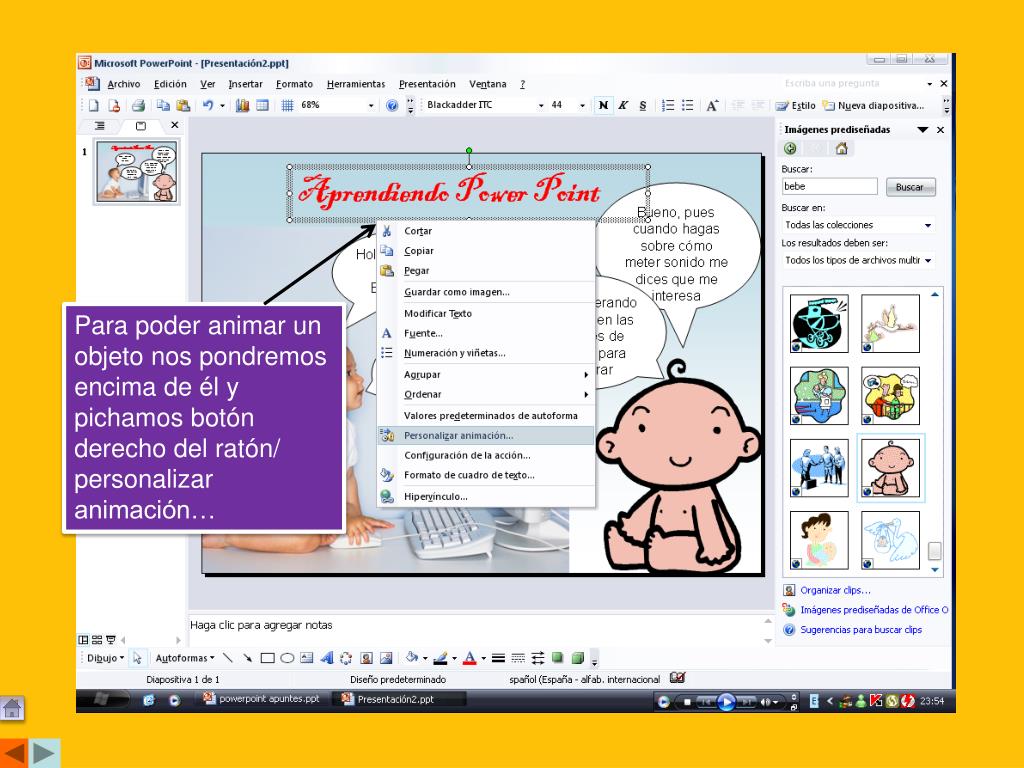This screenshot has height=768, width=1024.
Task: Select the baby carriage clip art
Action: click(819, 323)
